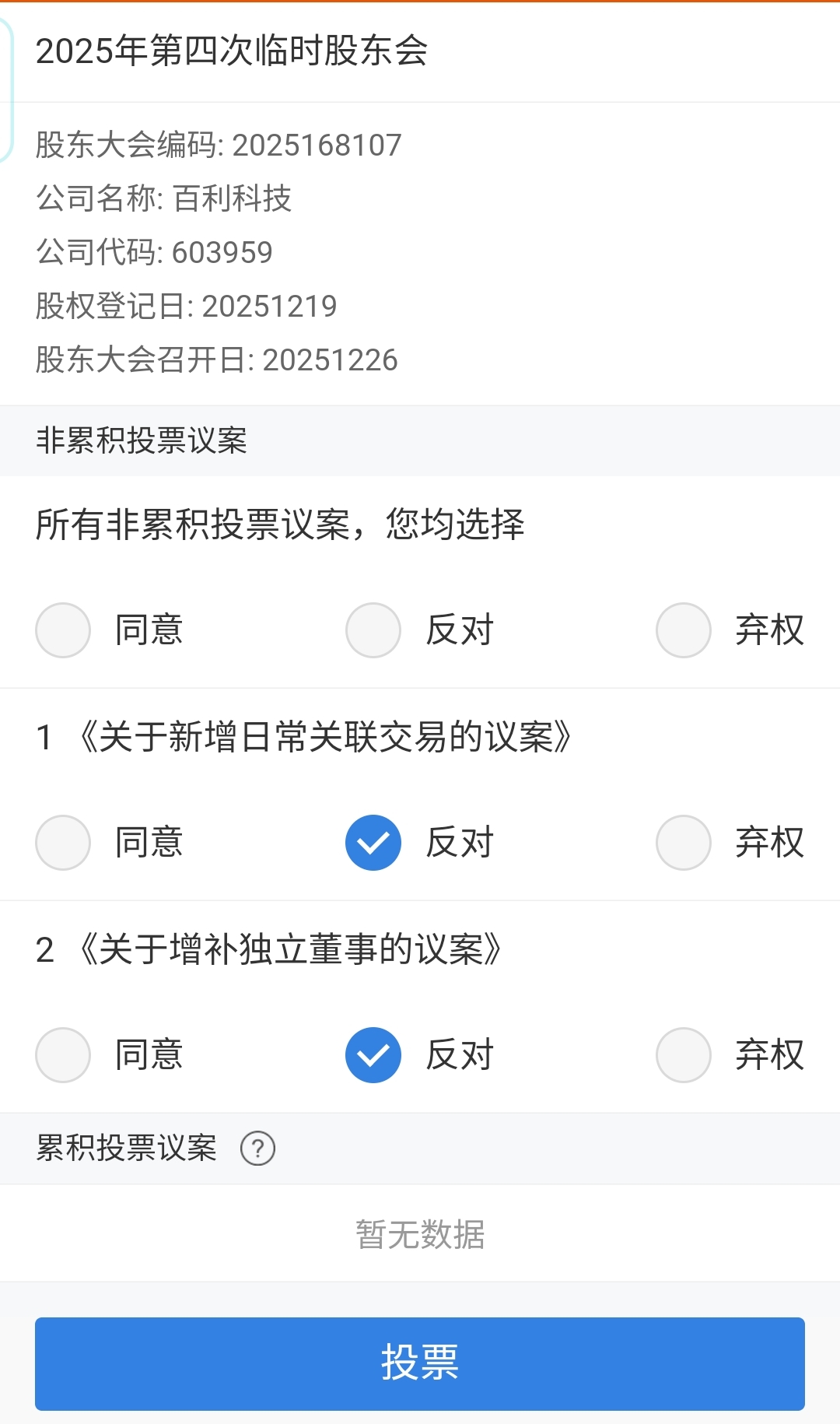Choose 弃权 for proposal 1 关联交易
The image size is (840, 1424).
(x=684, y=843)
